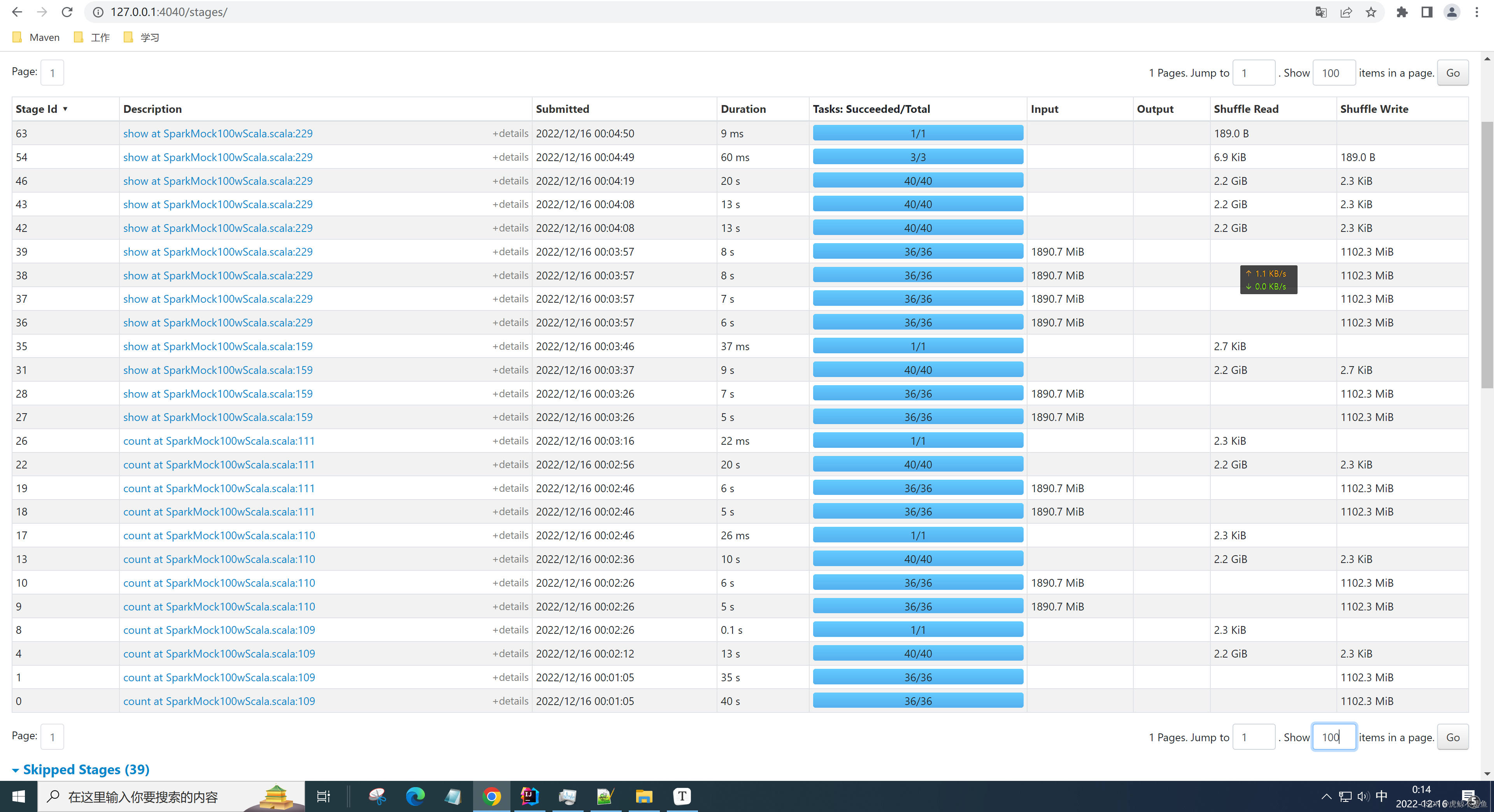Expand +details for stage 63
This screenshot has height=812, width=1494.
click(x=510, y=133)
